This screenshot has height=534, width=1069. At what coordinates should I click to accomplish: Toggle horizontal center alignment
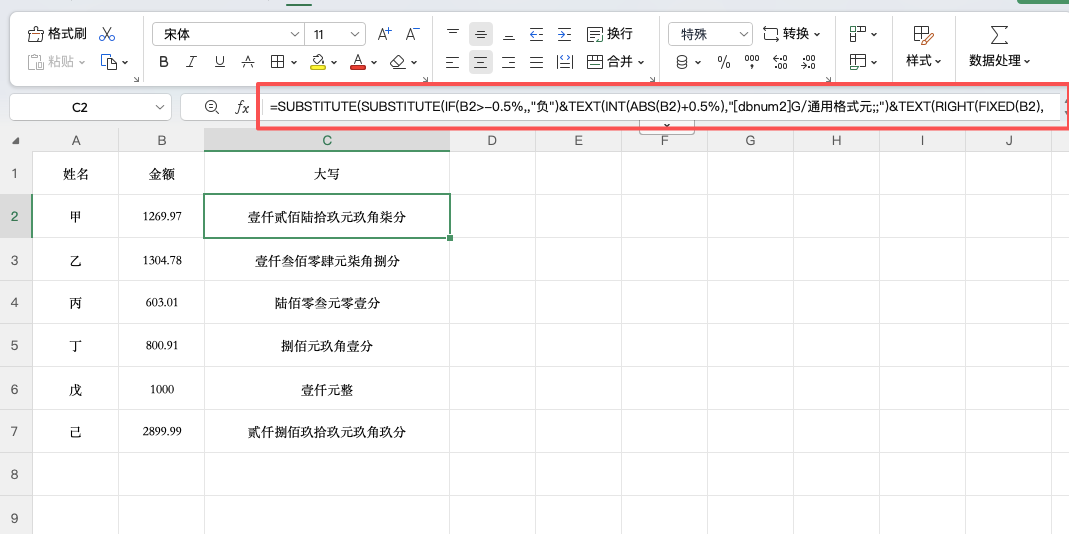481,62
